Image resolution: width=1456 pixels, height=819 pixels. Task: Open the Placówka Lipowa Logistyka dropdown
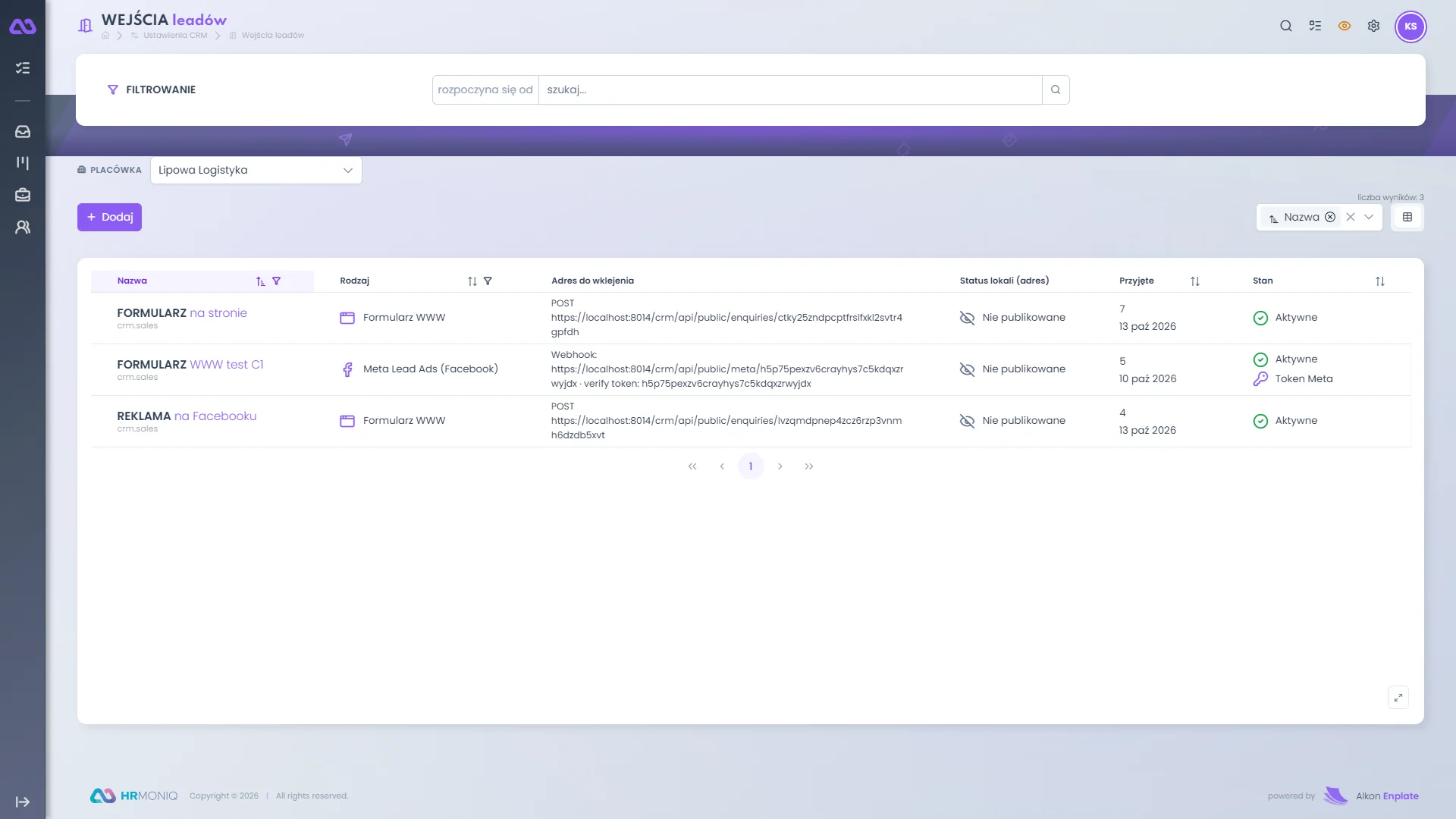coord(256,170)
